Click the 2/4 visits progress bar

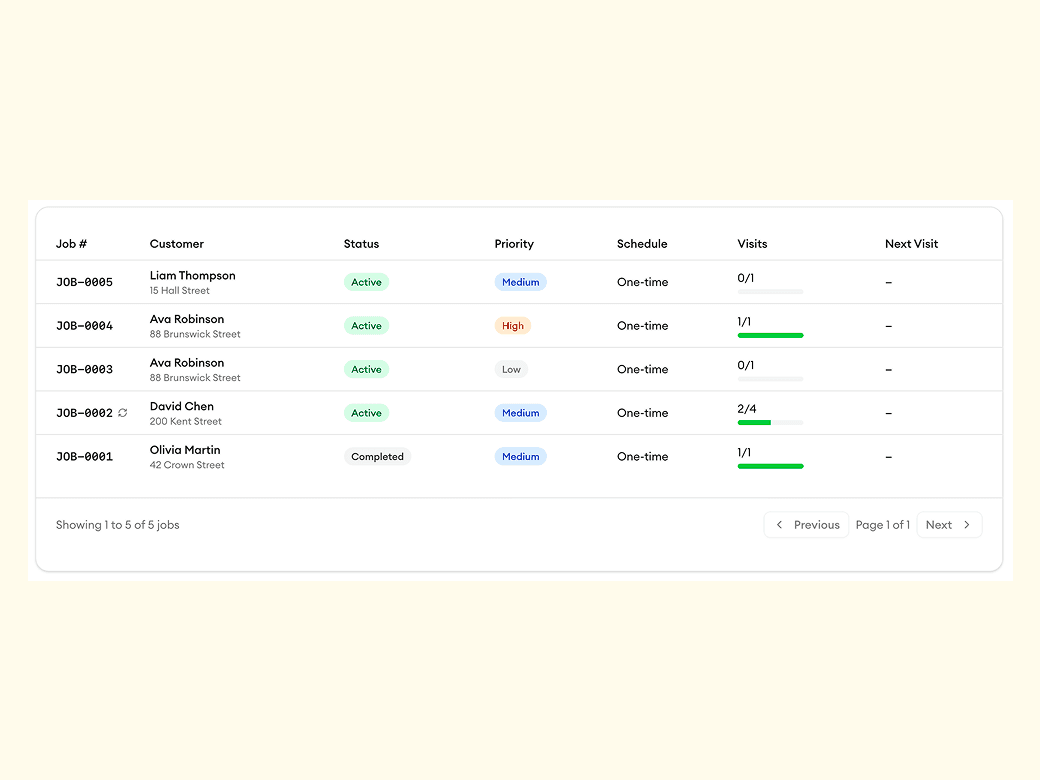[x=770, y=423]
